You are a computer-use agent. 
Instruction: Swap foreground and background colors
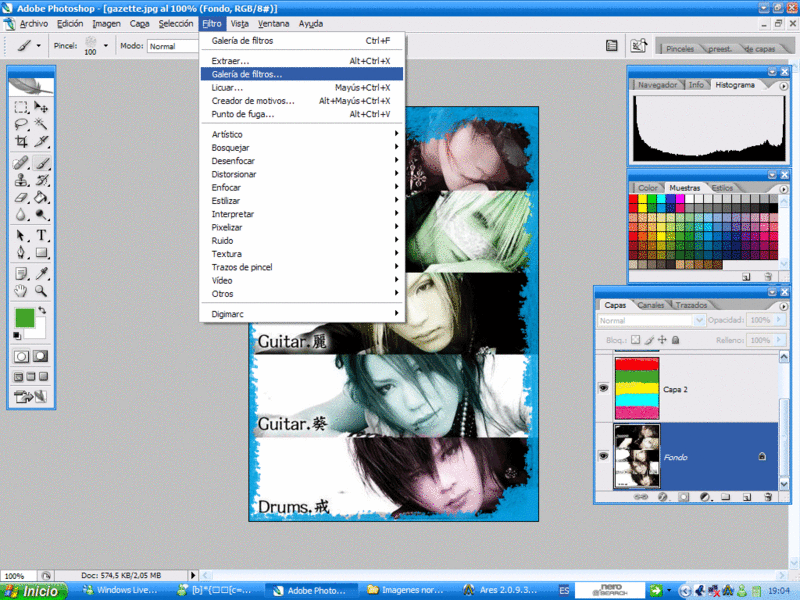42,310
